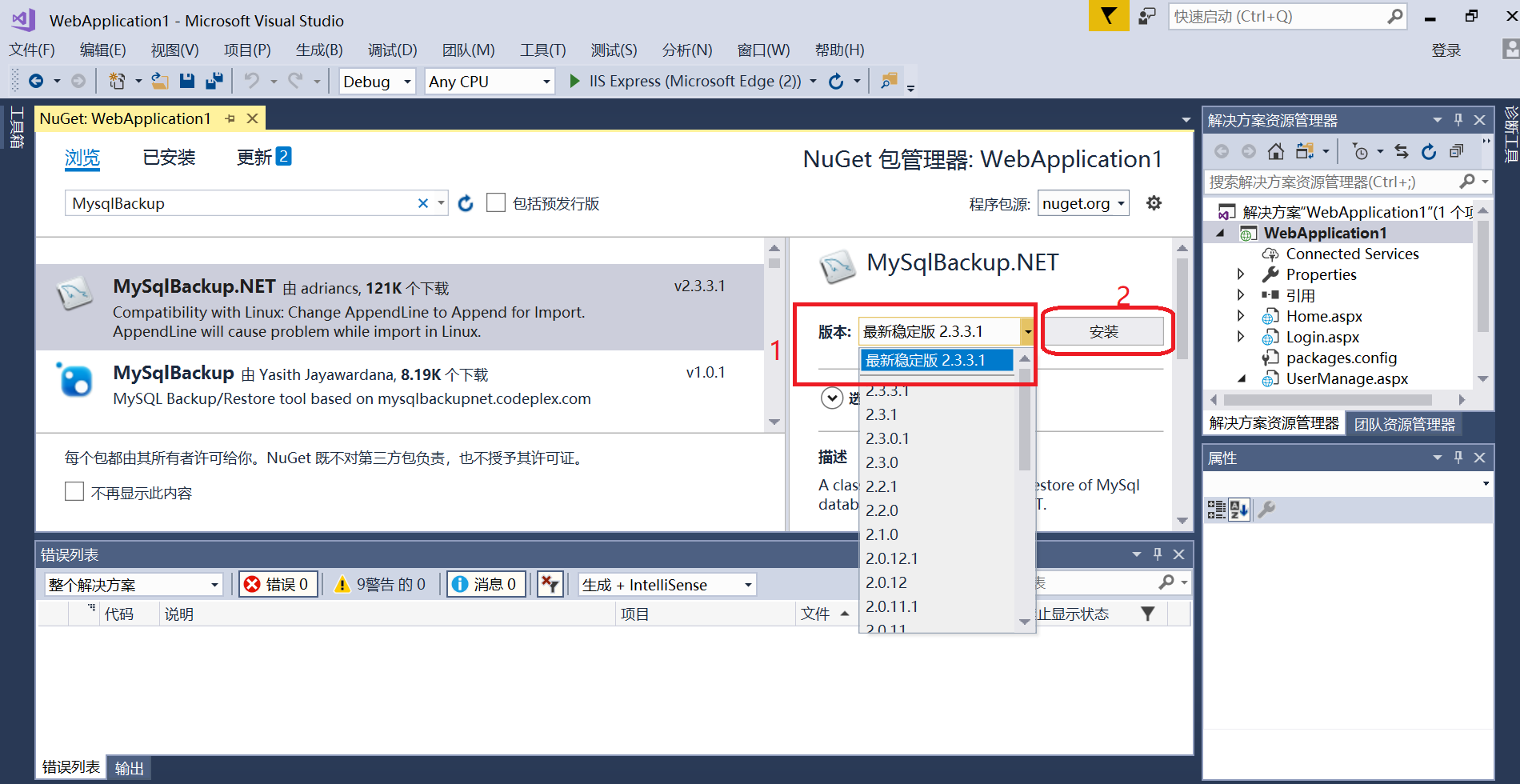Open NuGet package source settings gear
1520x784 pixels.
1154,203
